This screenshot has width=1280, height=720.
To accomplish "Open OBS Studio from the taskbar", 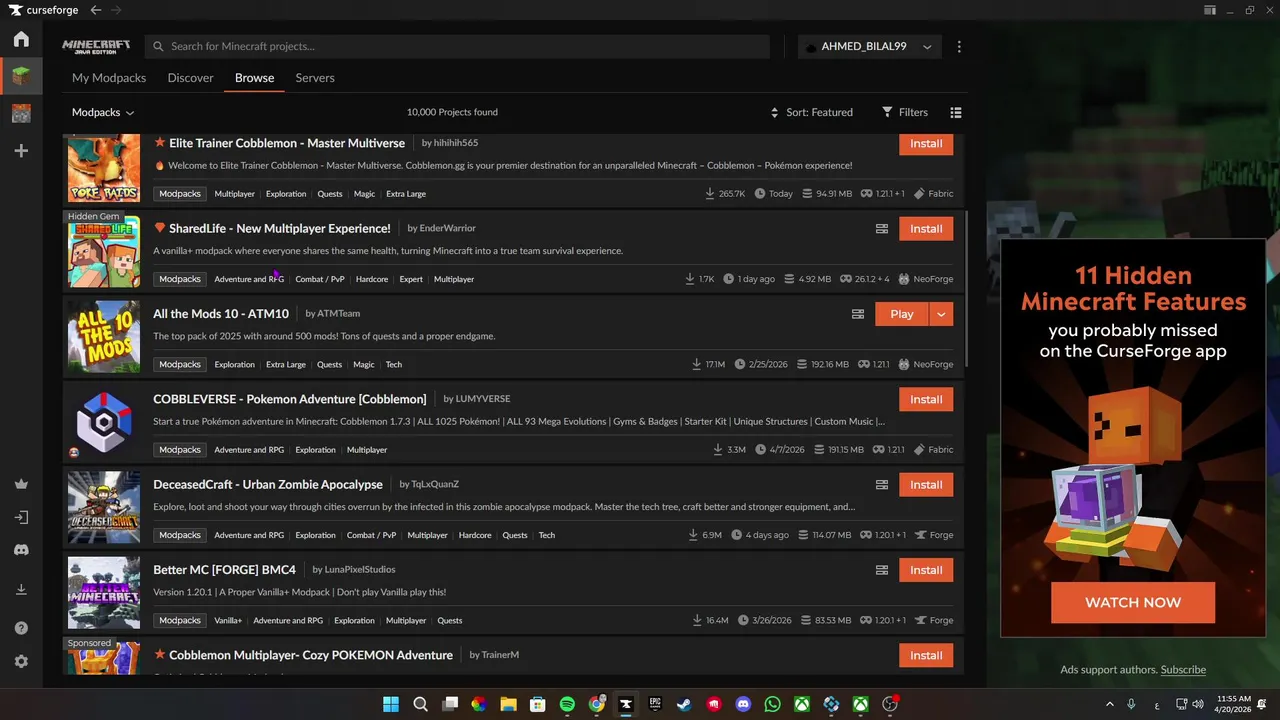I will click(890, 704).
